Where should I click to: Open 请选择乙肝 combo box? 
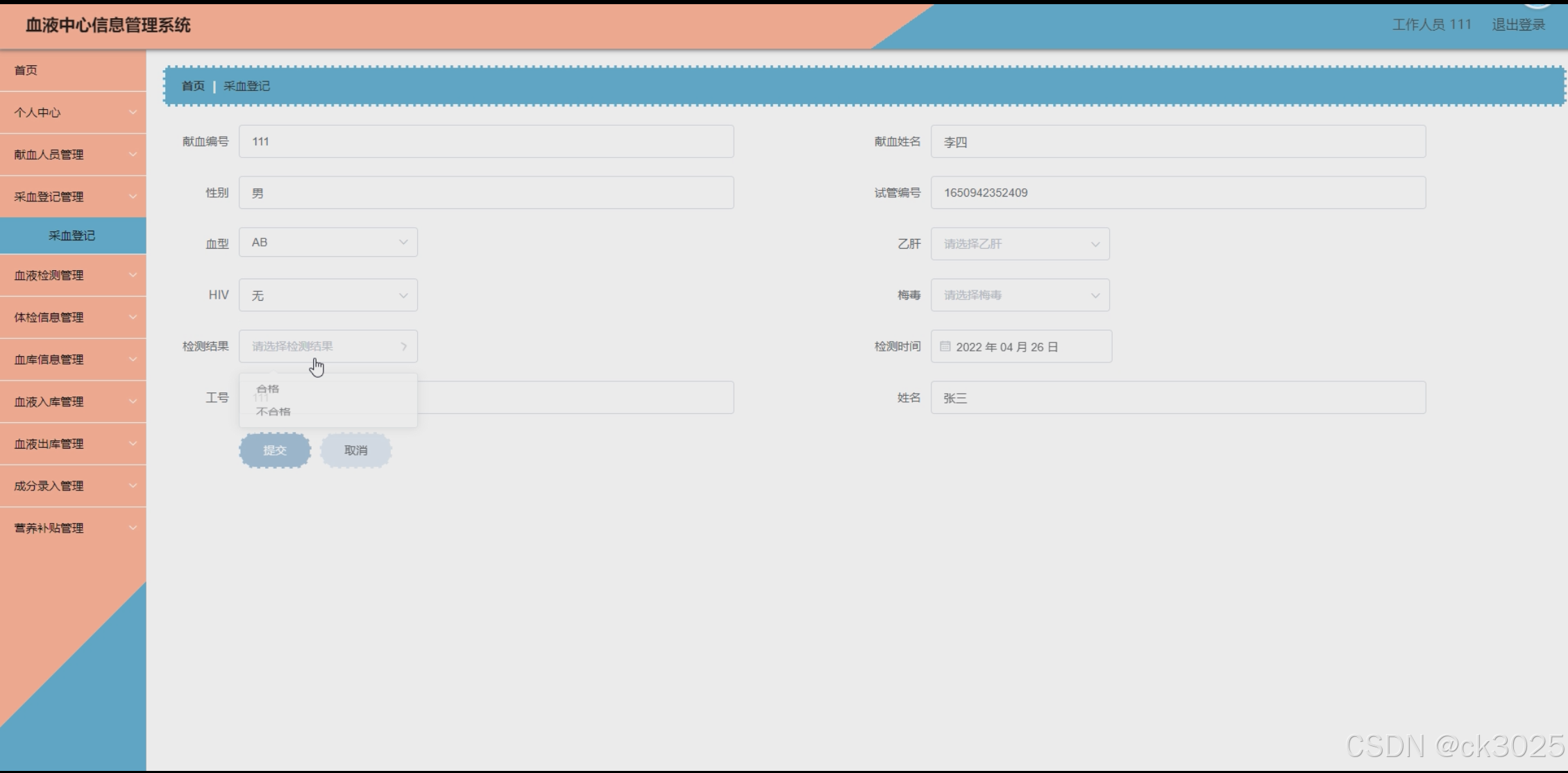click(x=1019, y=244)
